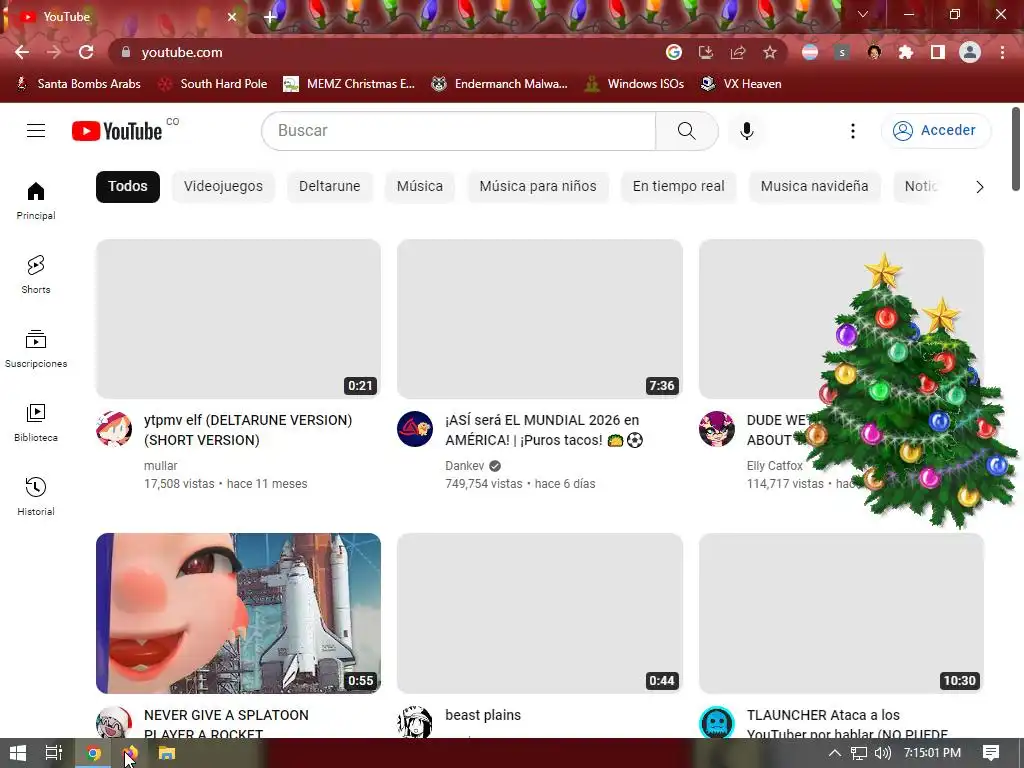The height and width of the screenshot is (768, 1024).
Task: Open Shorts from sidebar
Action: pos(36,274)
